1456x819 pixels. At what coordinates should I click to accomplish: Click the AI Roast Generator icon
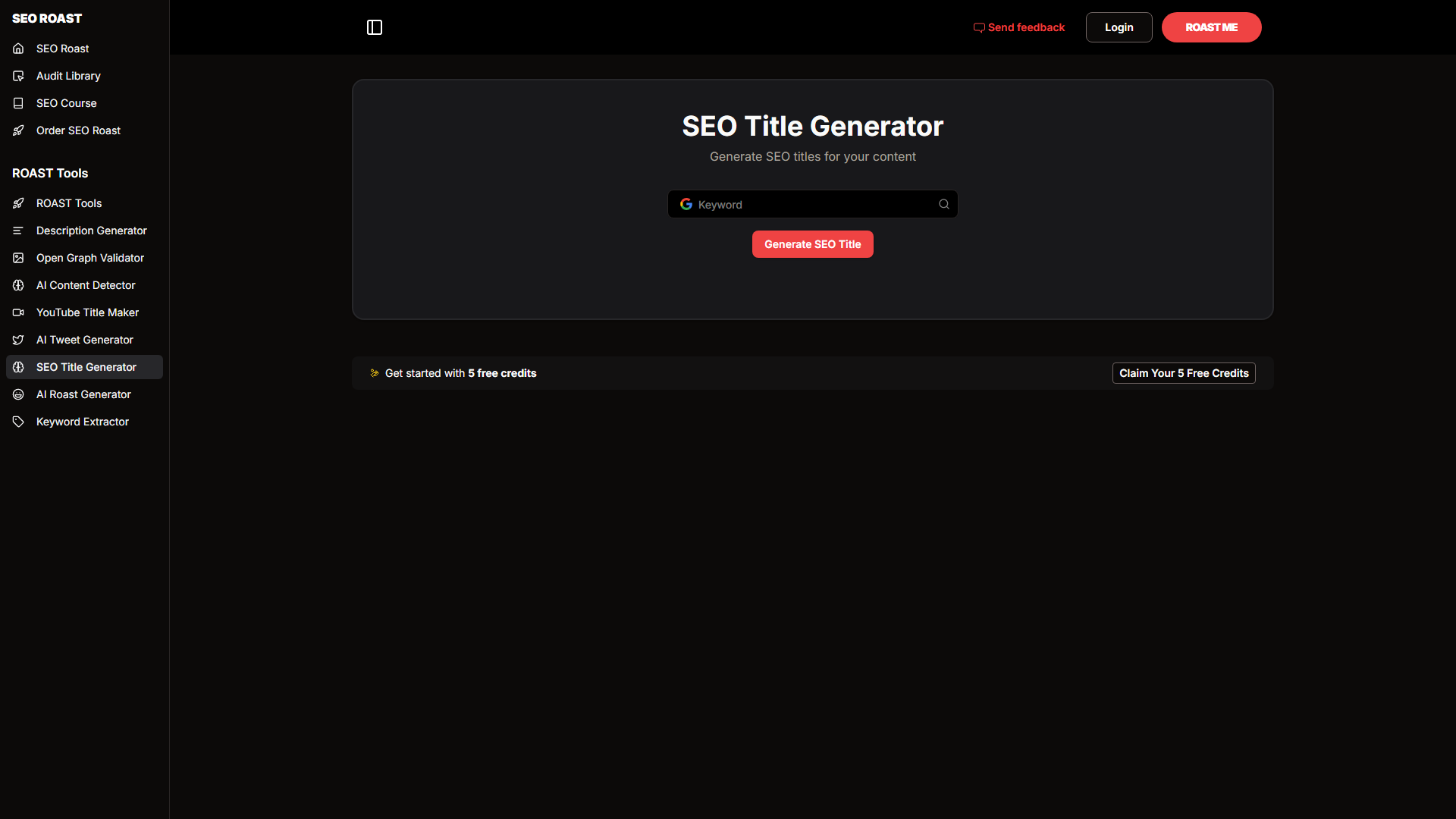point(19,394)
